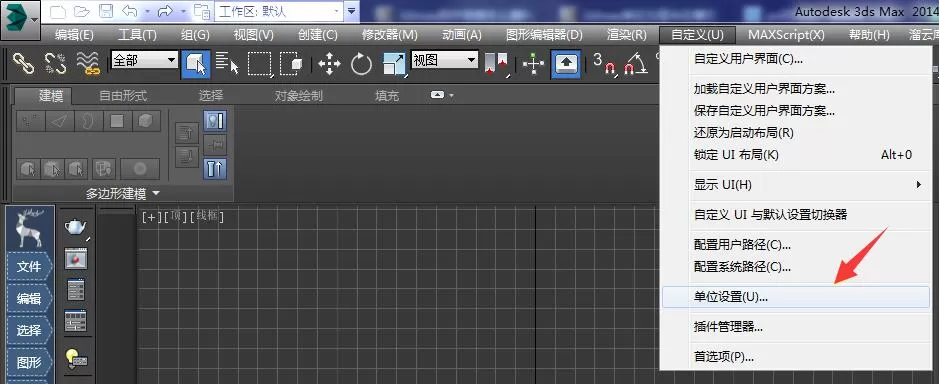Image resolution: width=939 pixels, height=384 pixels.
Task: Open the 动画(A) menu
Action: coord(462,35)
